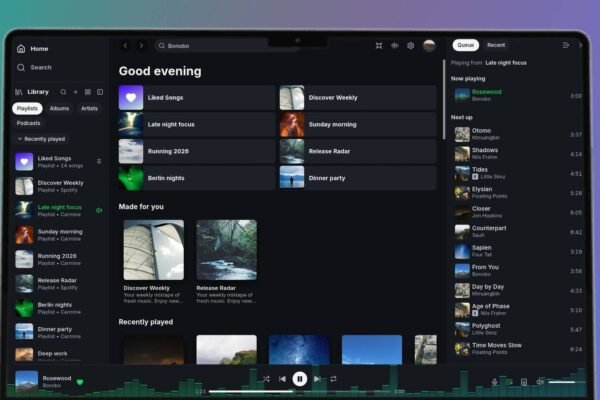
Task: Open the Running 2026 tile
Action: coord(197,151)
